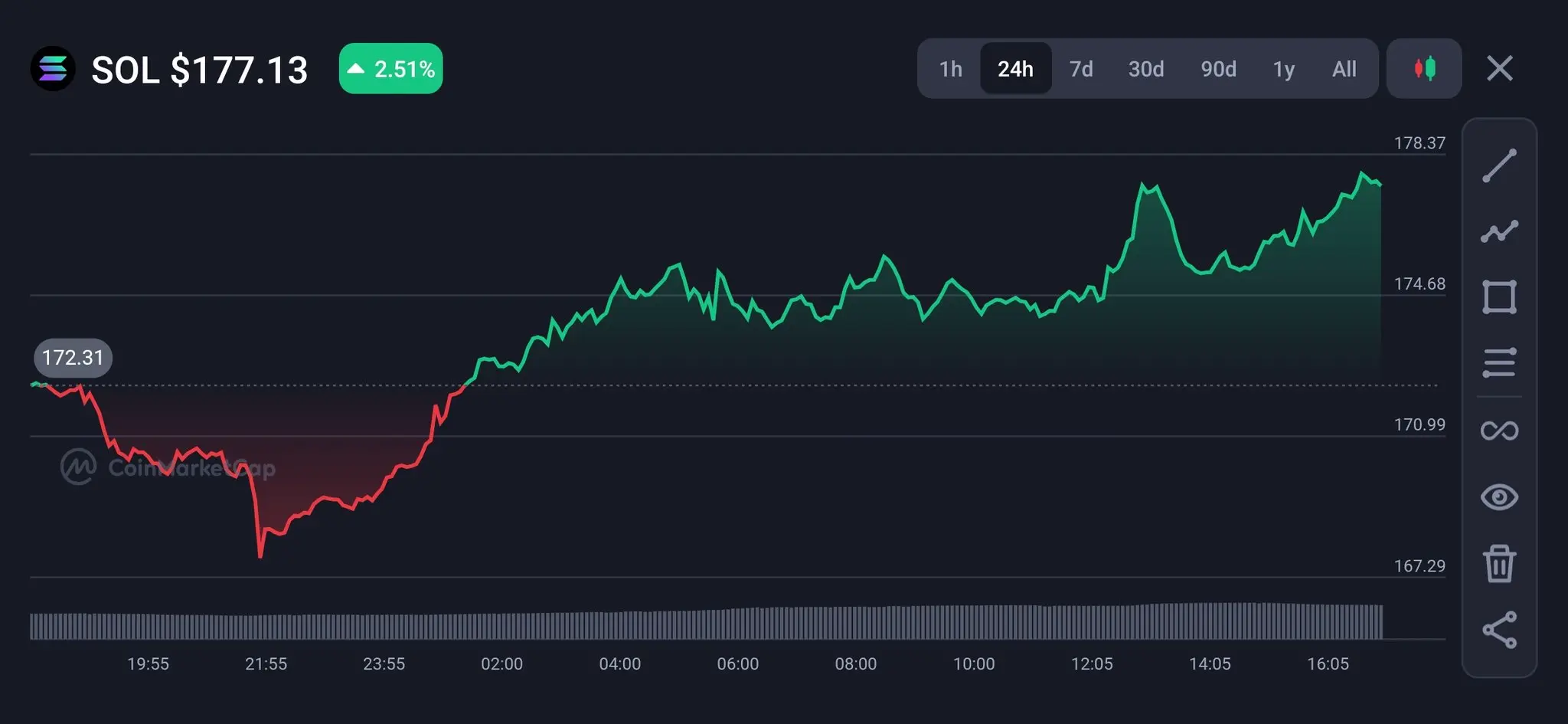
Task: Switch to the 7d timeframe
Action: 1081,69
